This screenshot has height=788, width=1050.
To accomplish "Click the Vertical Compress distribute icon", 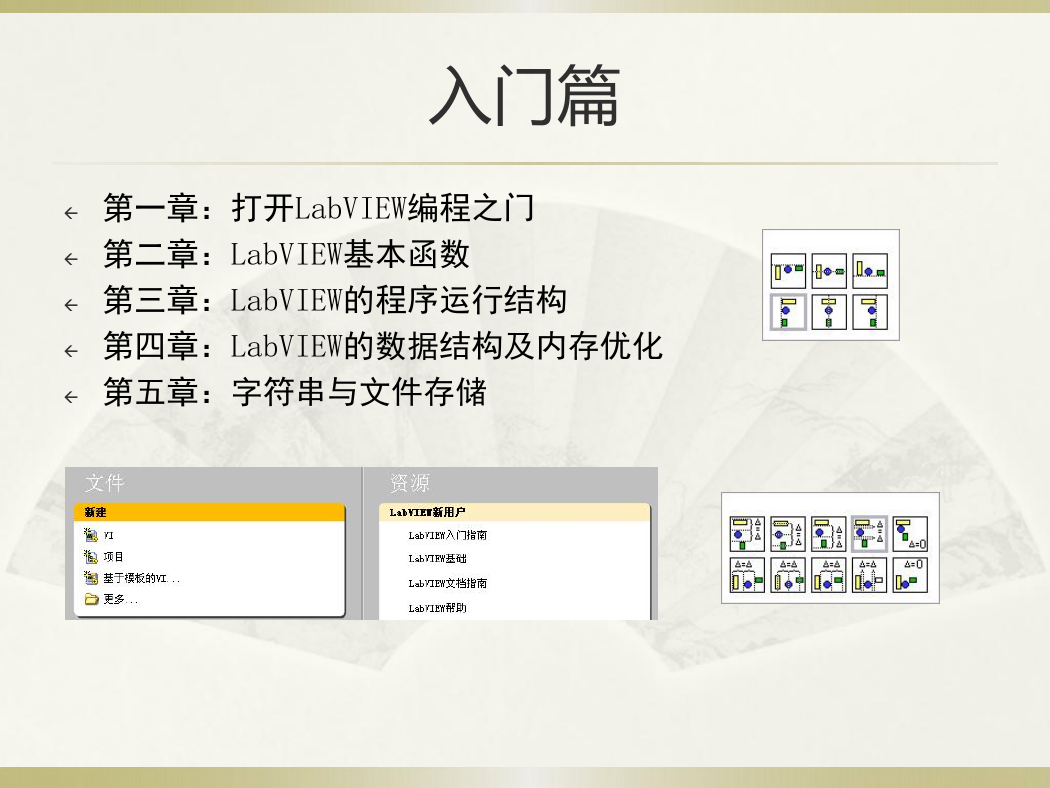I will click(x=911, y=534).
